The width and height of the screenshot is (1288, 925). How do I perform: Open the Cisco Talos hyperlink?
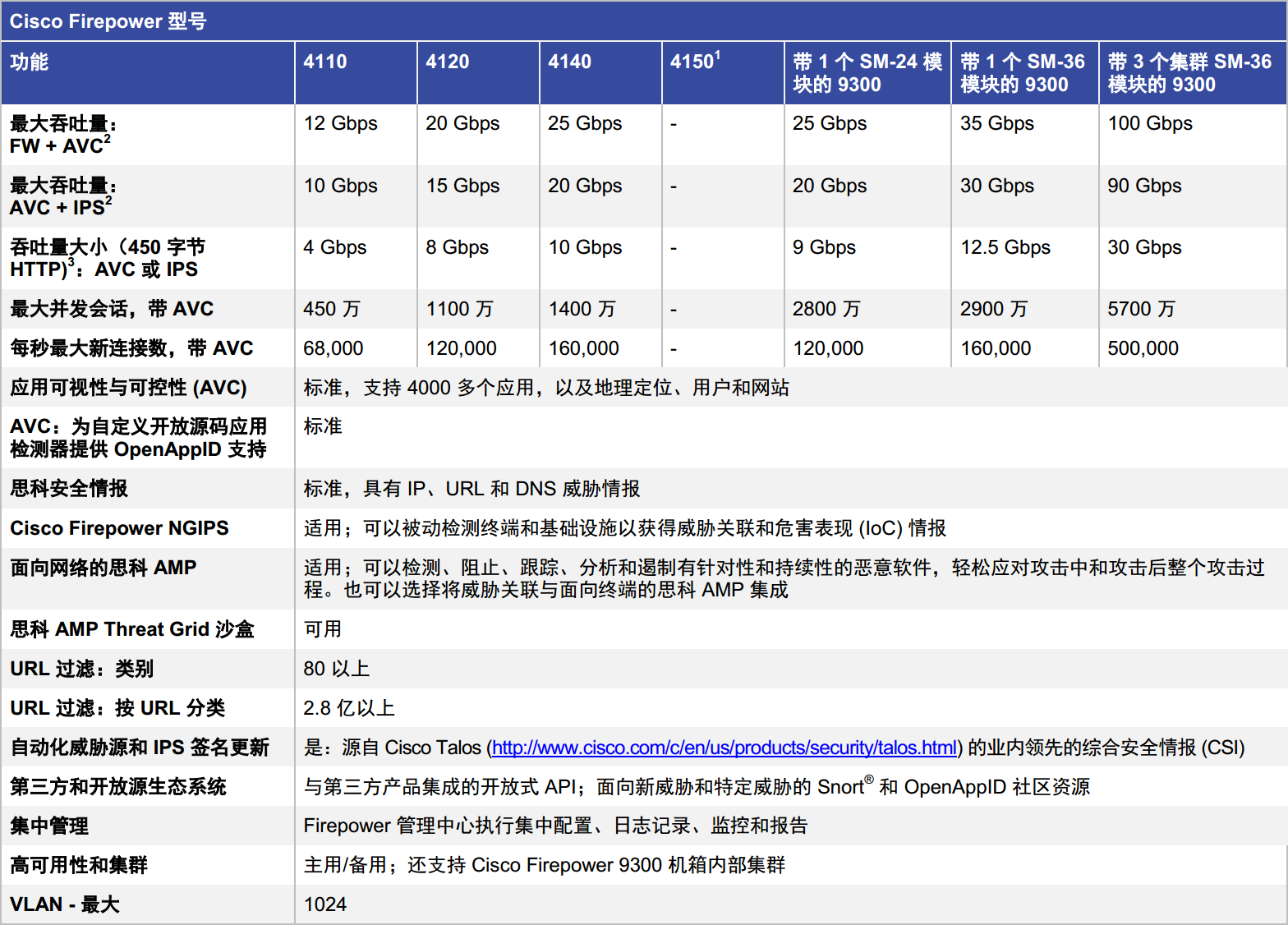click(x=724, y=748)
